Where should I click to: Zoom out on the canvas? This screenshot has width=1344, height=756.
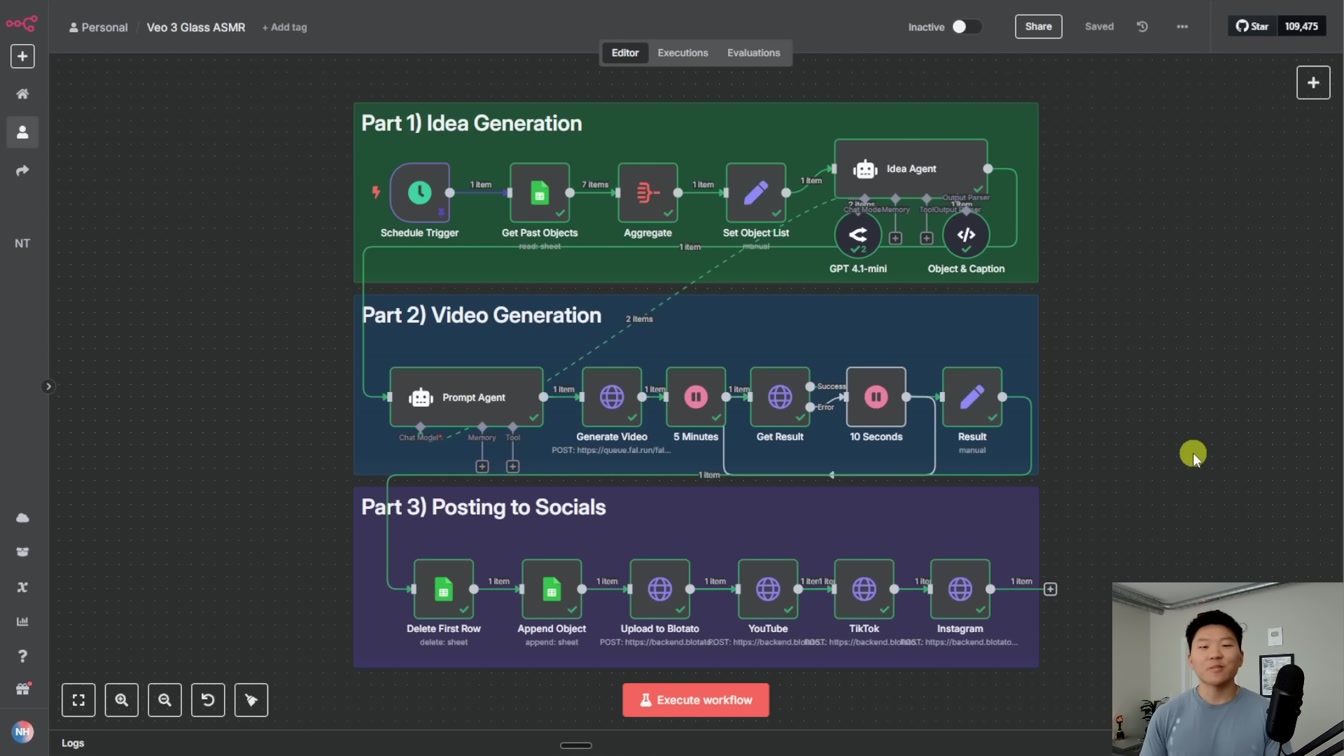164,700
